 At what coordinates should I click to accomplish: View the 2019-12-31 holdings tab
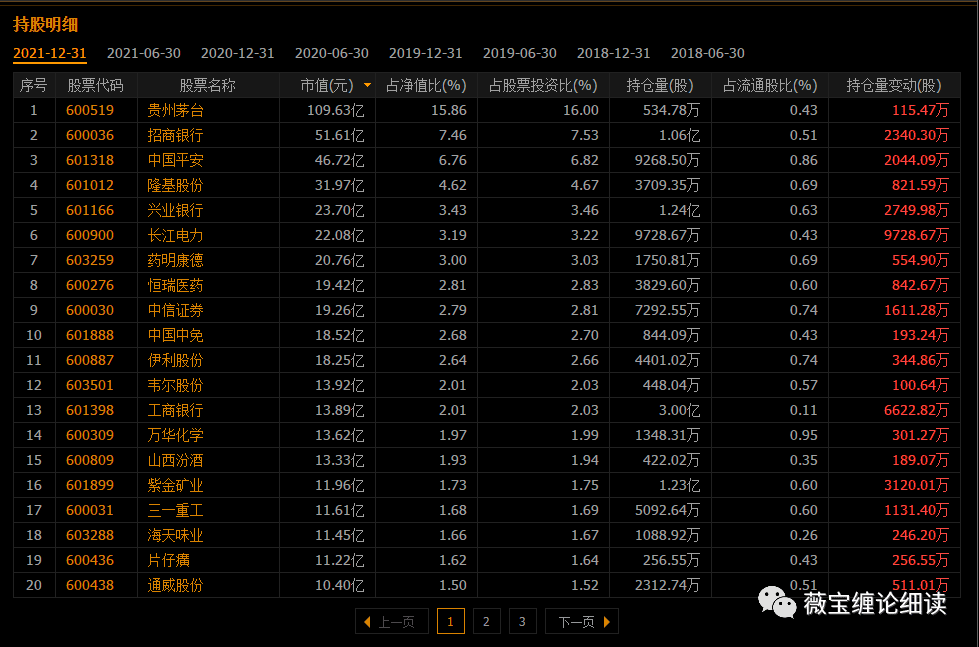pos(425,53)
